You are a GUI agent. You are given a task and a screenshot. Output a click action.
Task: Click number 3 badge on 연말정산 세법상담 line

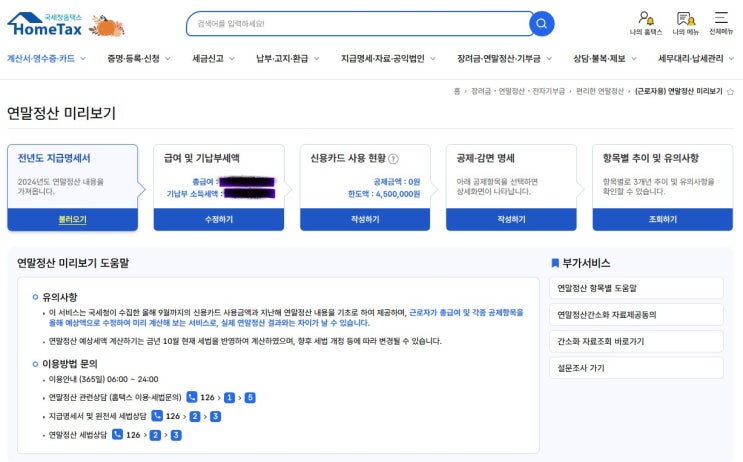pos(176,435)
